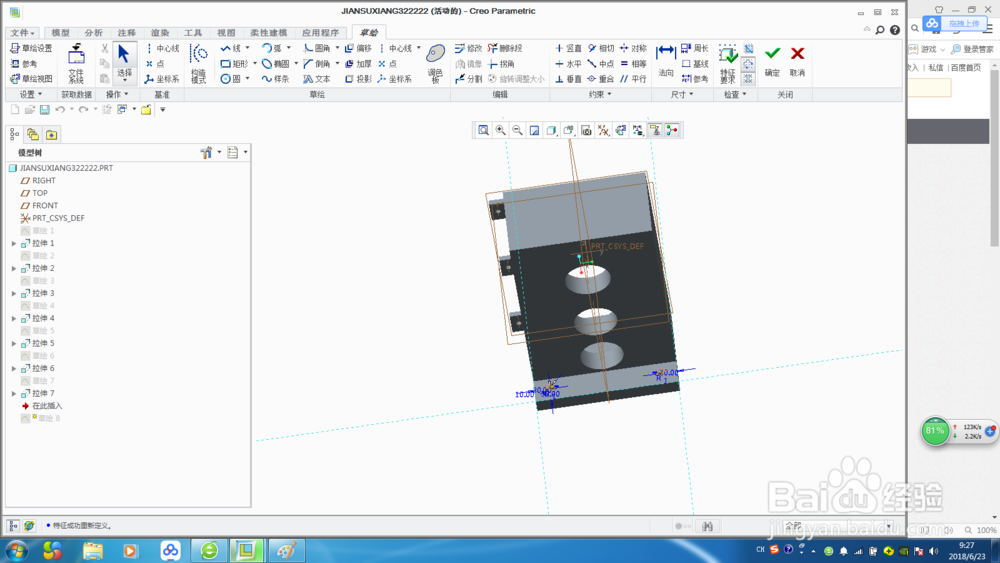Viewport: 1000px width, 563px height.
Task: Apply the 平行 parallel constraint
Action: pos(633,79)
